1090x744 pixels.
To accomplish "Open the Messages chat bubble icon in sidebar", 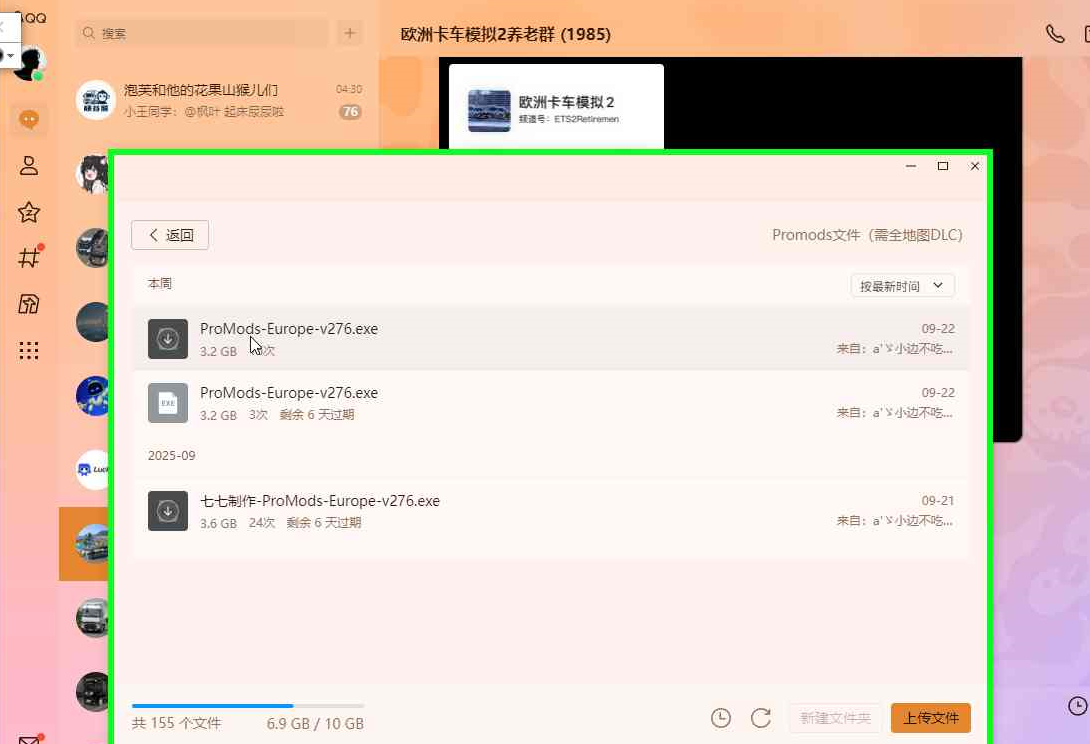I will [x=29, y=120].
